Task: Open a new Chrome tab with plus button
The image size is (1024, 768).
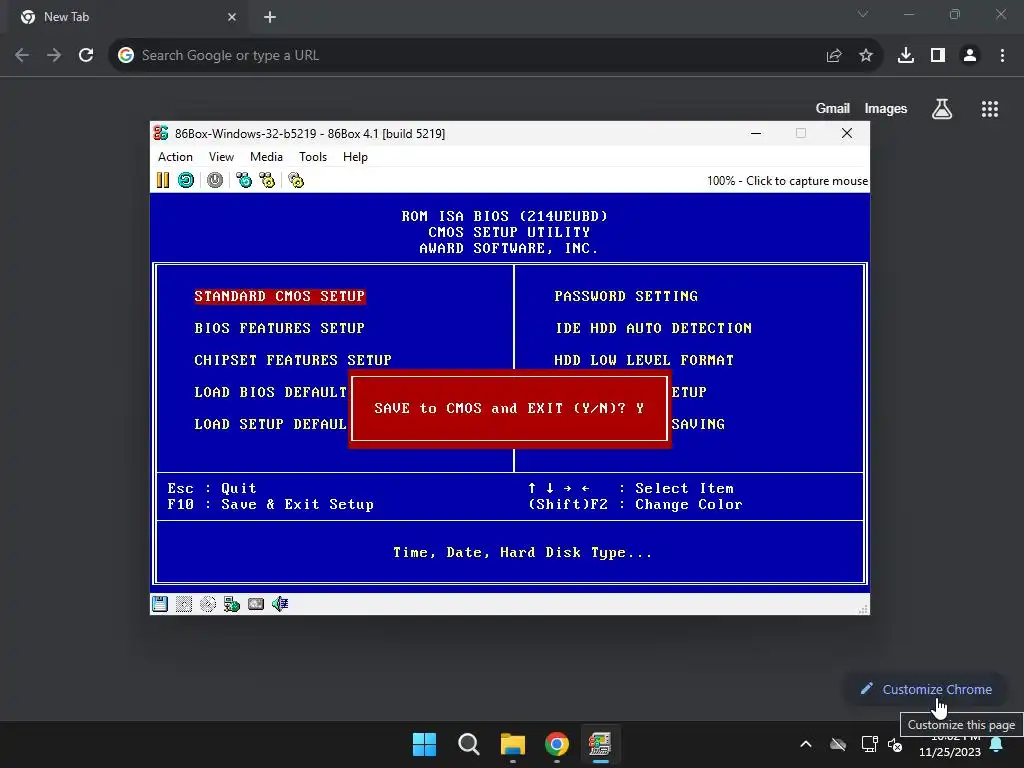Action: point(270,17)
